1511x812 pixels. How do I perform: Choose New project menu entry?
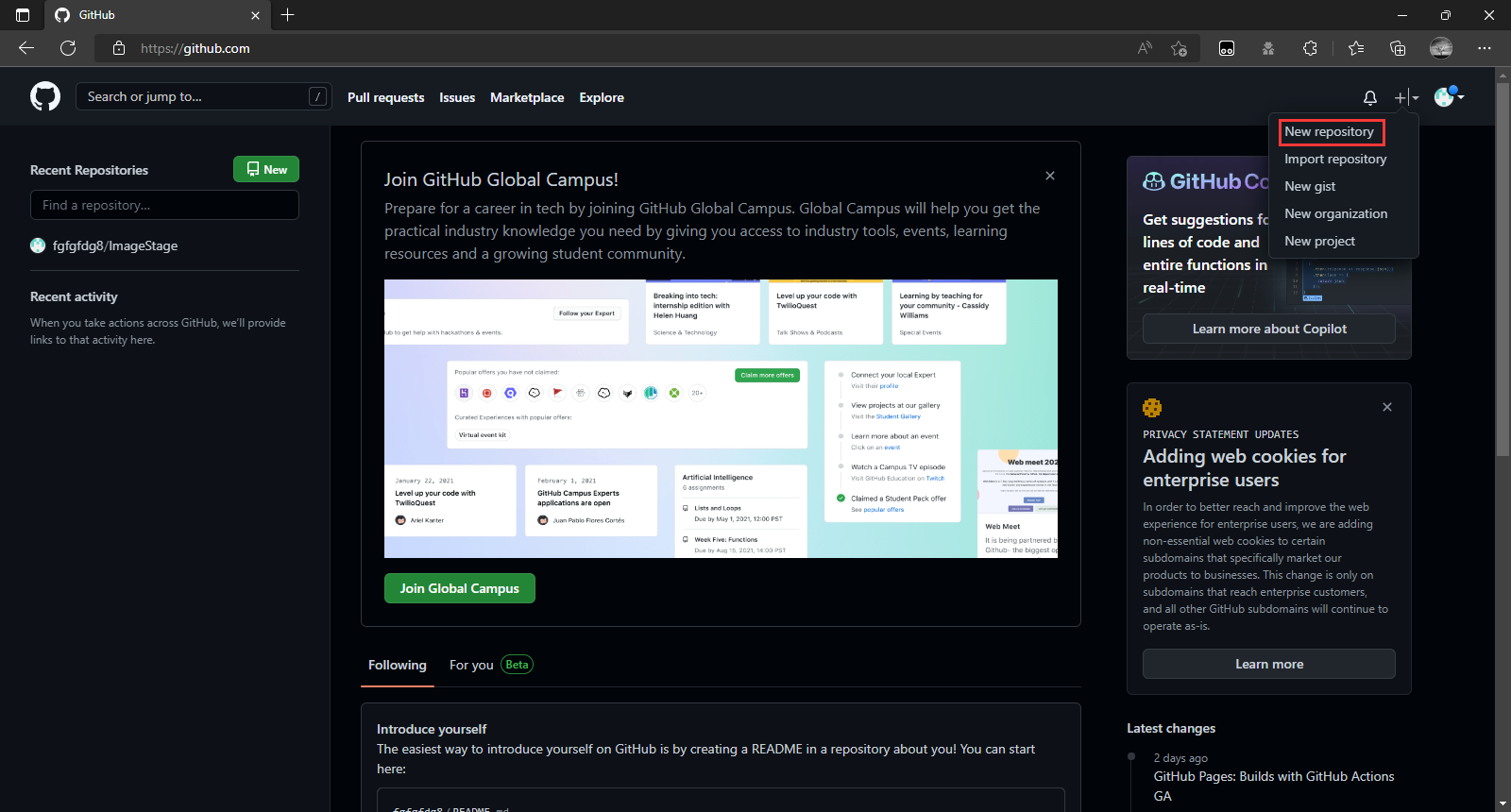point(1319,241)
